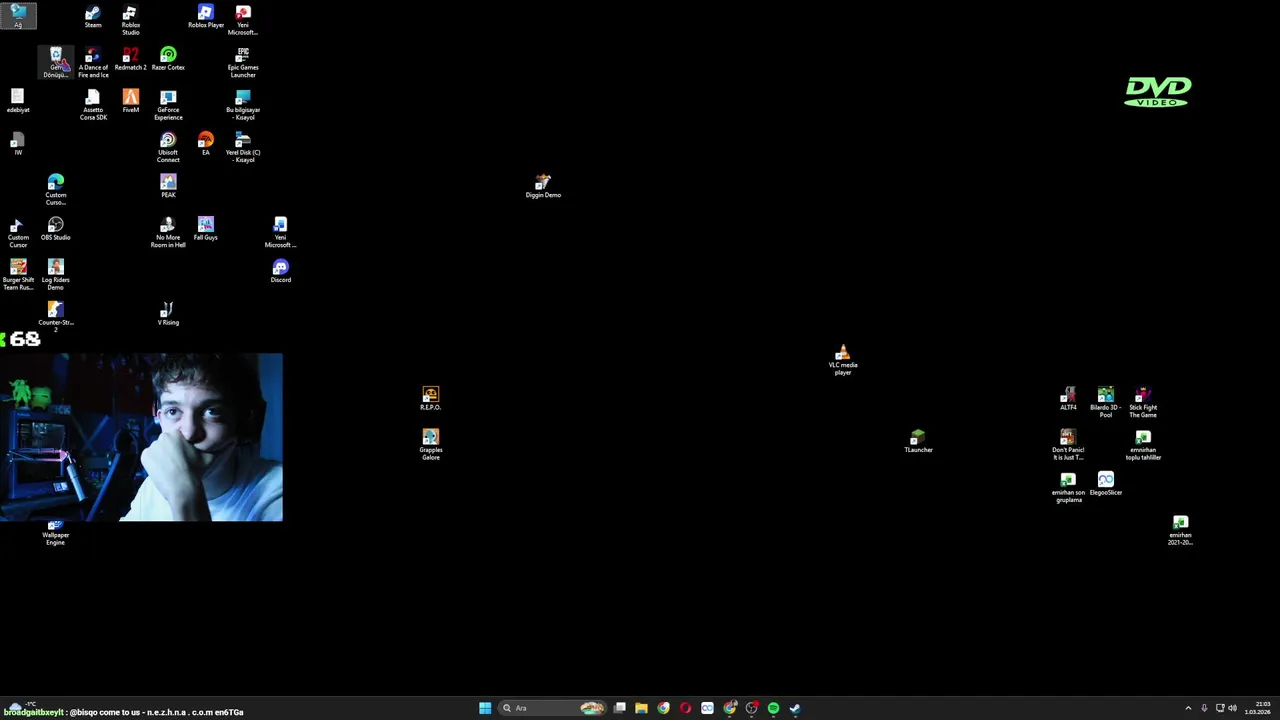Open the Geri Dönüşüm recycle bin icon
This screenshot has height=720, width=1280.
(x=56, y=62)
